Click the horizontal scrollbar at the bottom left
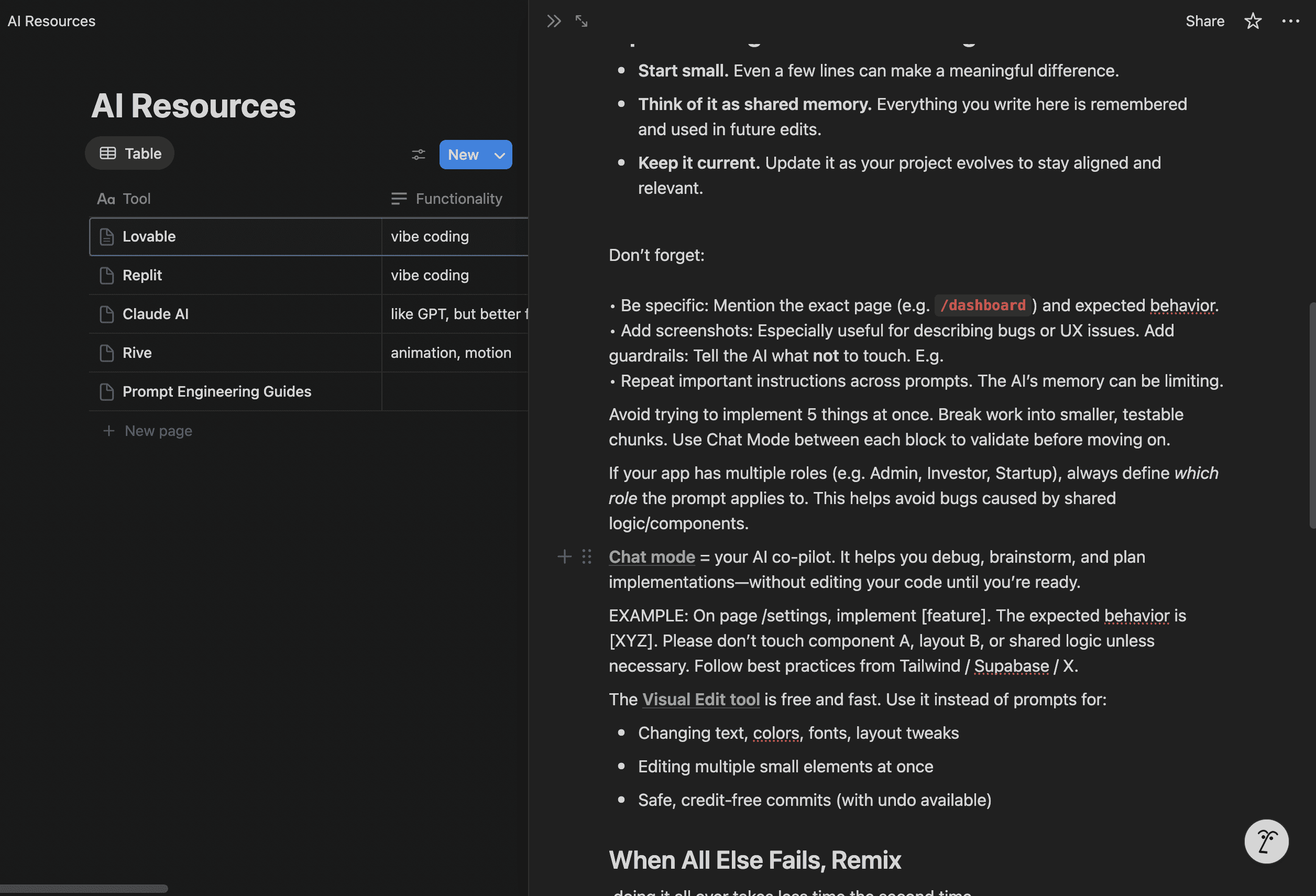Screen dimensions: 1316x896 84,888
